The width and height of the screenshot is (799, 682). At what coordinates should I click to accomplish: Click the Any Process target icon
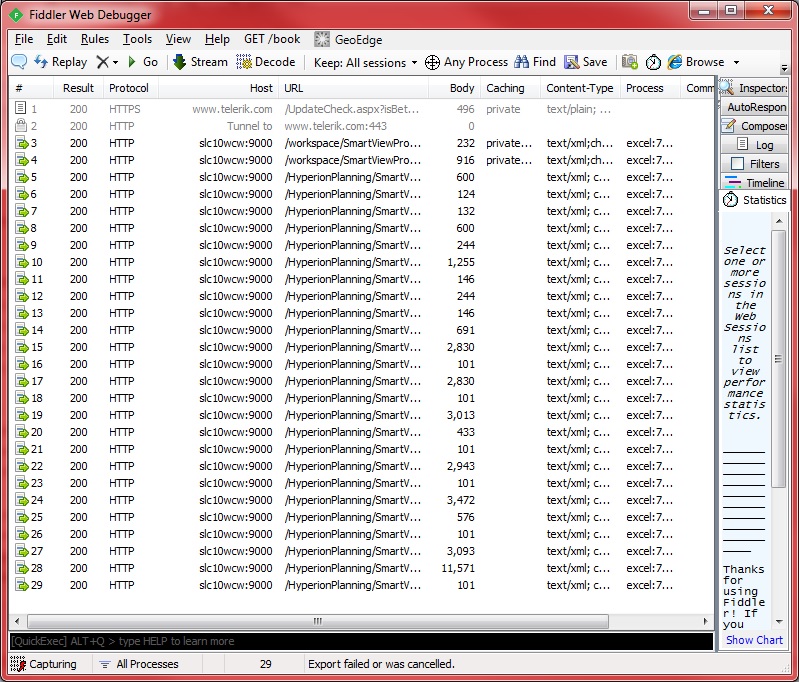coord(432,62)
